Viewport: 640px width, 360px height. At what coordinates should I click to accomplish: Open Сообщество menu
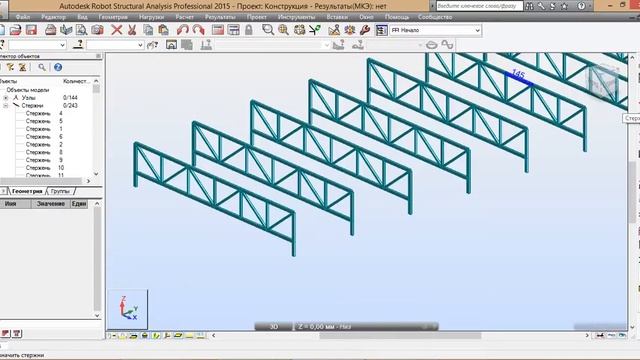[x=435, y=17]
